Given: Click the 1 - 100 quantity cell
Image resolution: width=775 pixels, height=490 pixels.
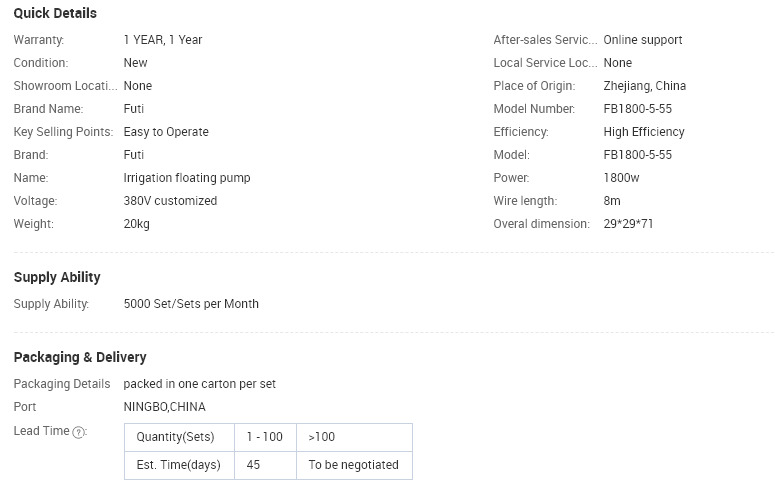Looking at the screenshot, I should 265,437.
